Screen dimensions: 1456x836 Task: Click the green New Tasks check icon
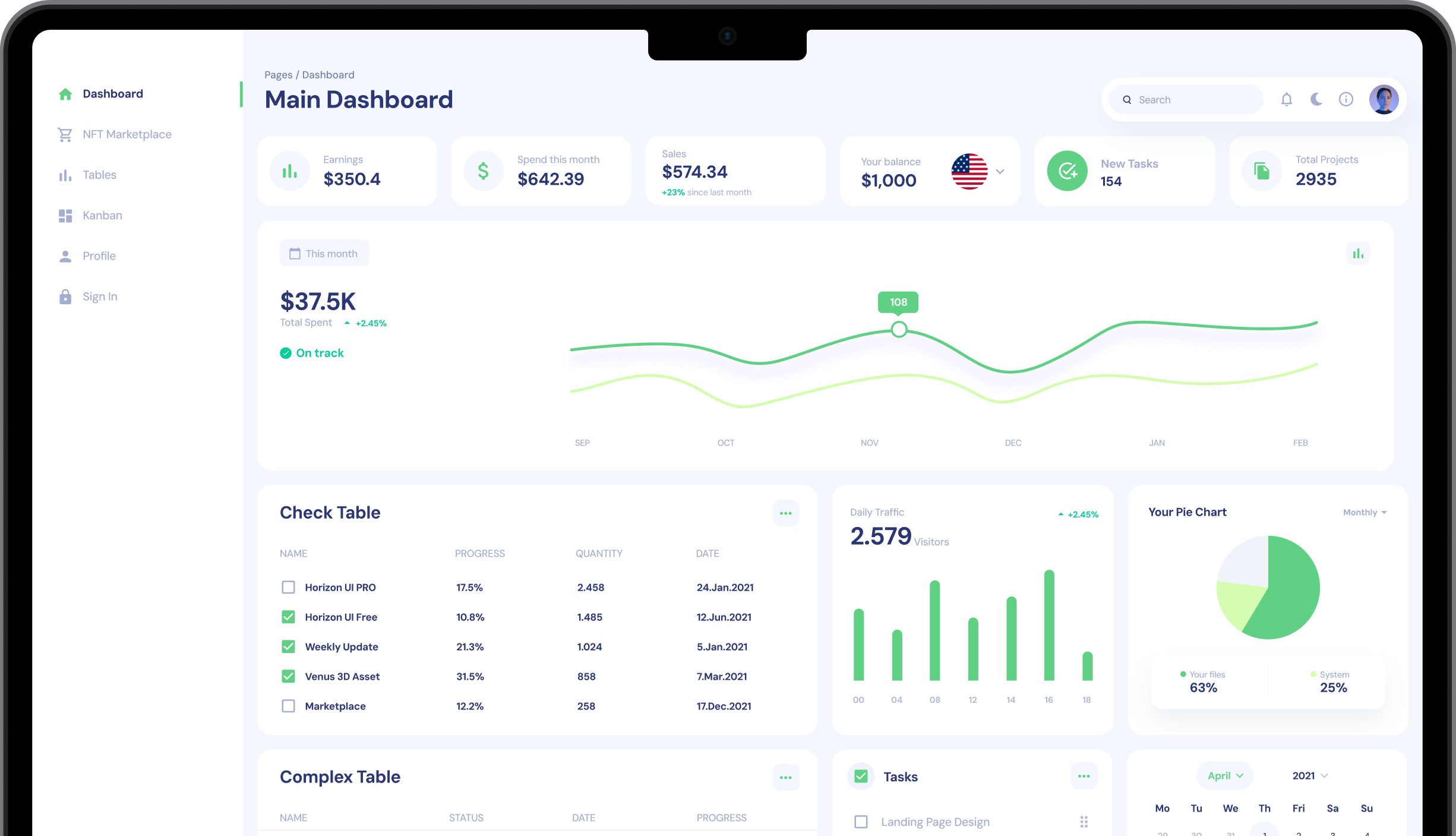pyautogui.click(x=1067, y=171)
